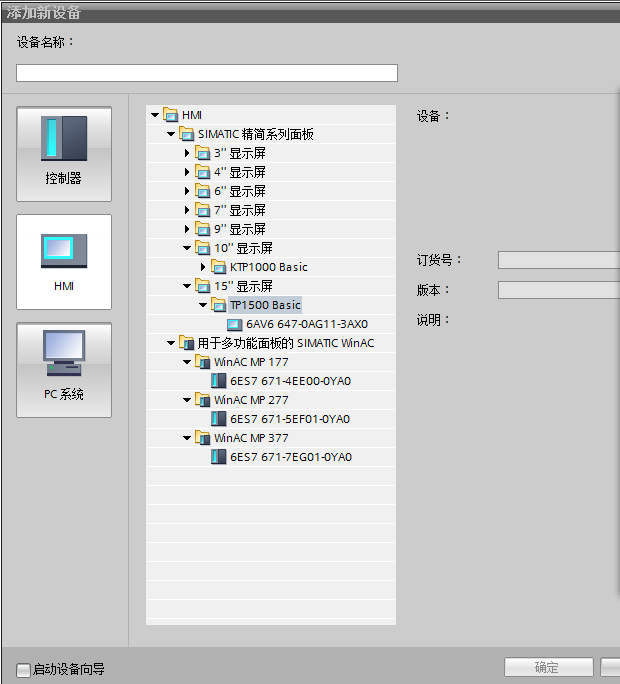Click module icon of 6ES7 671-5EF01-0YA0
Viewport: 620px width, 684px height.
[219, 419]
